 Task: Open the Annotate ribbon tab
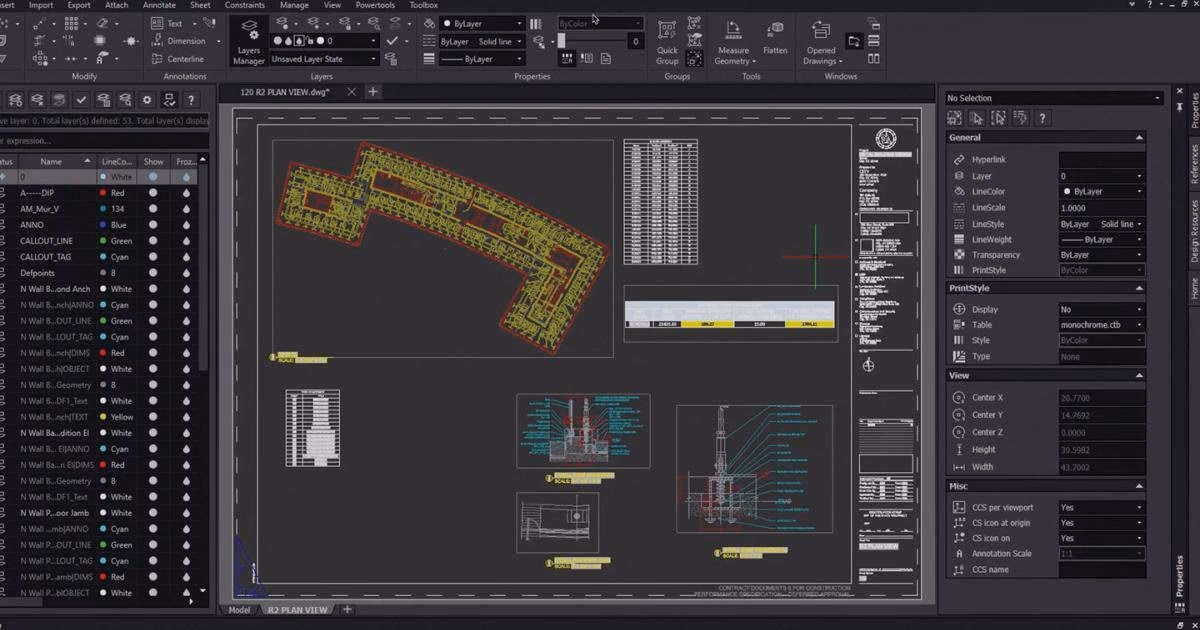[159, 5]
